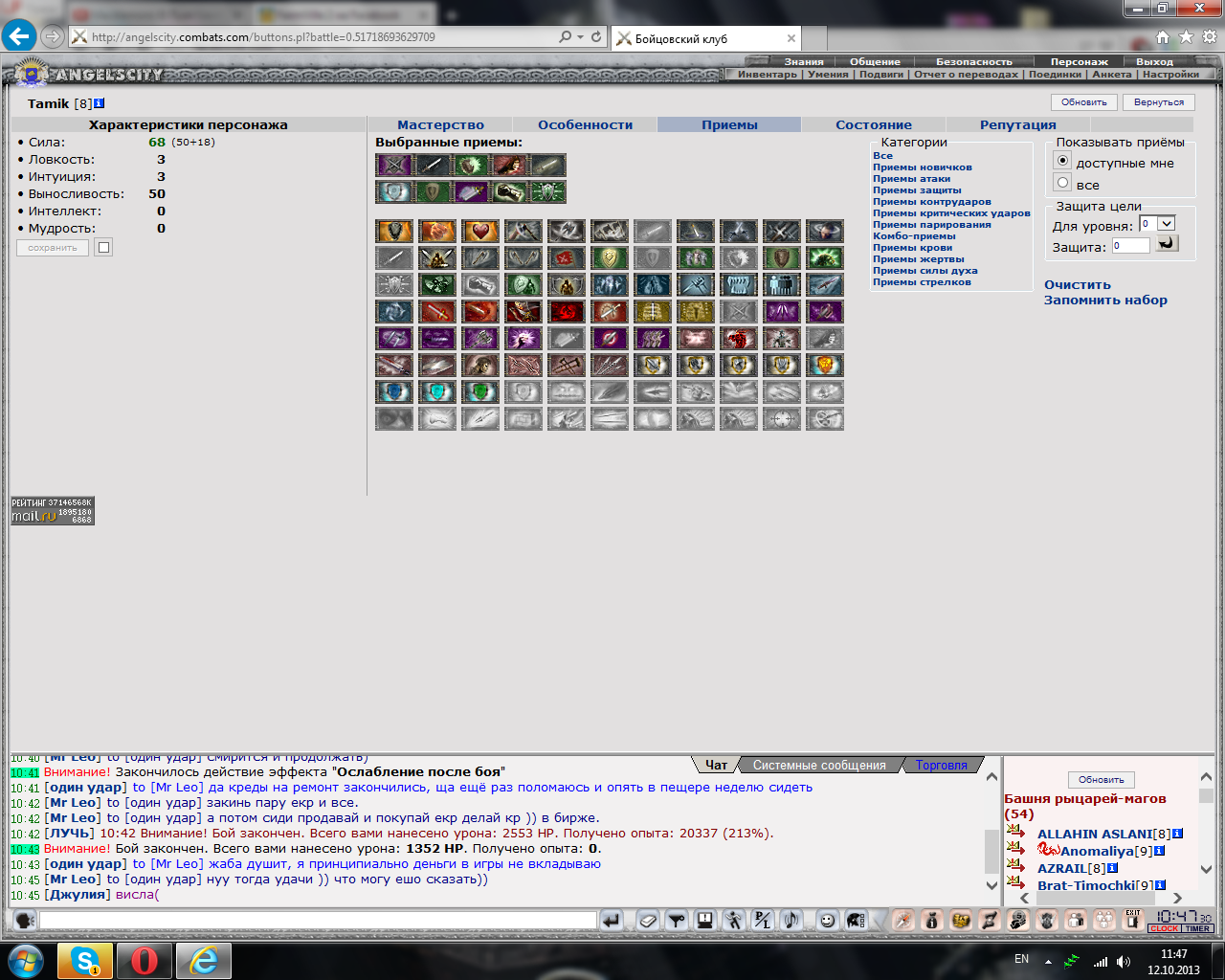Click the EXIT door icon
This screenshot has height=980, width=1225.
1133,921
